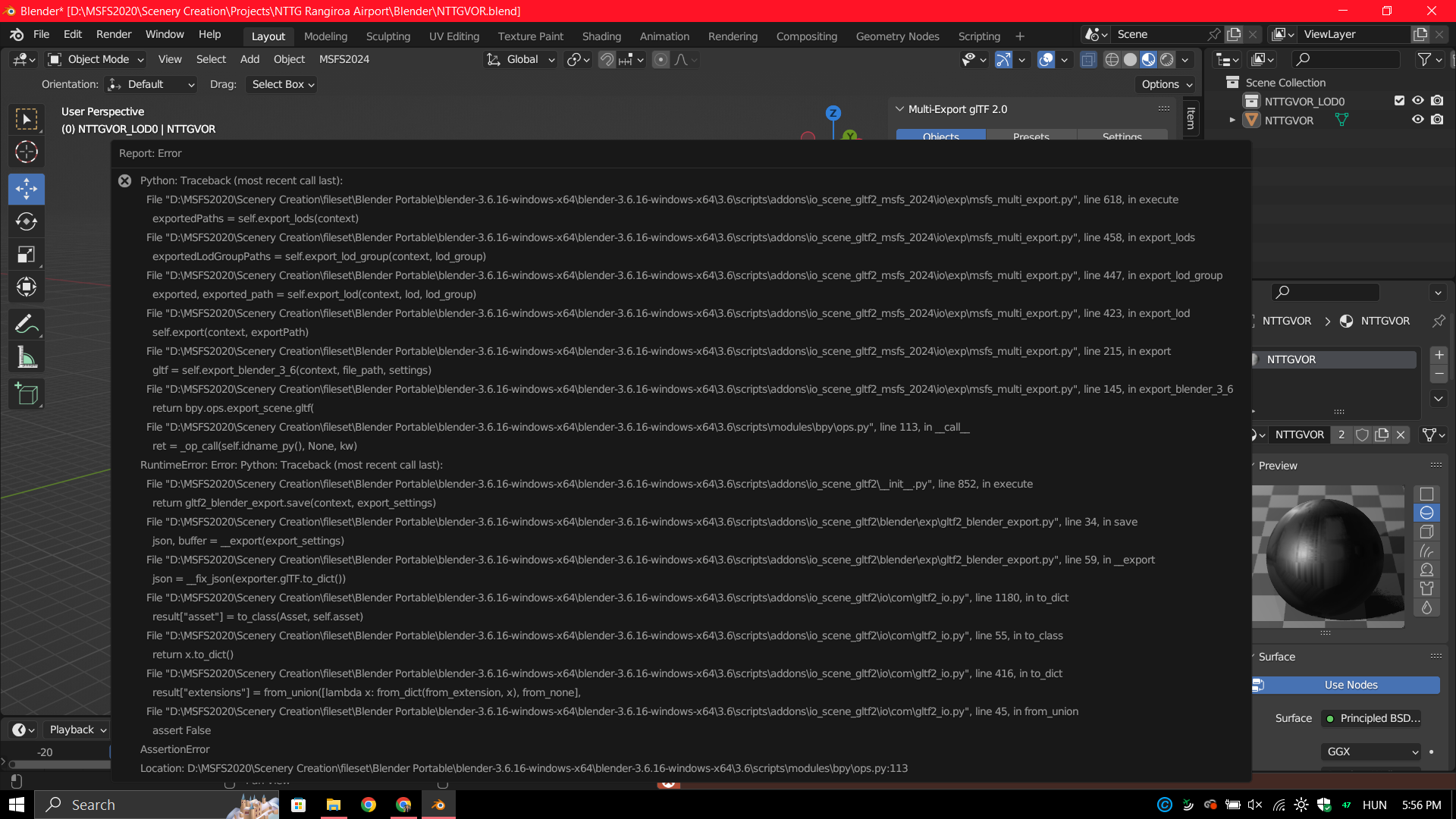Choose the Add Cube tool
The width and height of the screenshot is (1456, 819).
coord(27,394)
